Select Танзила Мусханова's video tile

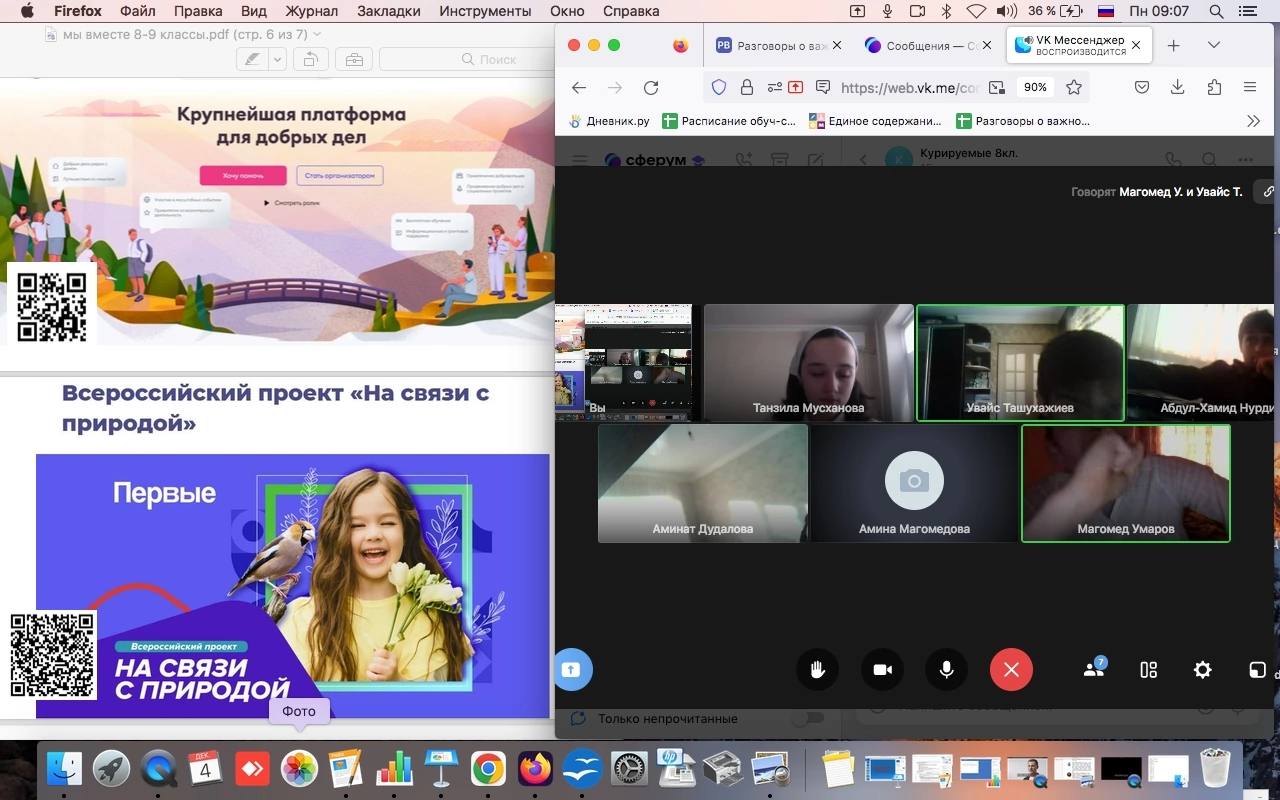coord(808,362)
